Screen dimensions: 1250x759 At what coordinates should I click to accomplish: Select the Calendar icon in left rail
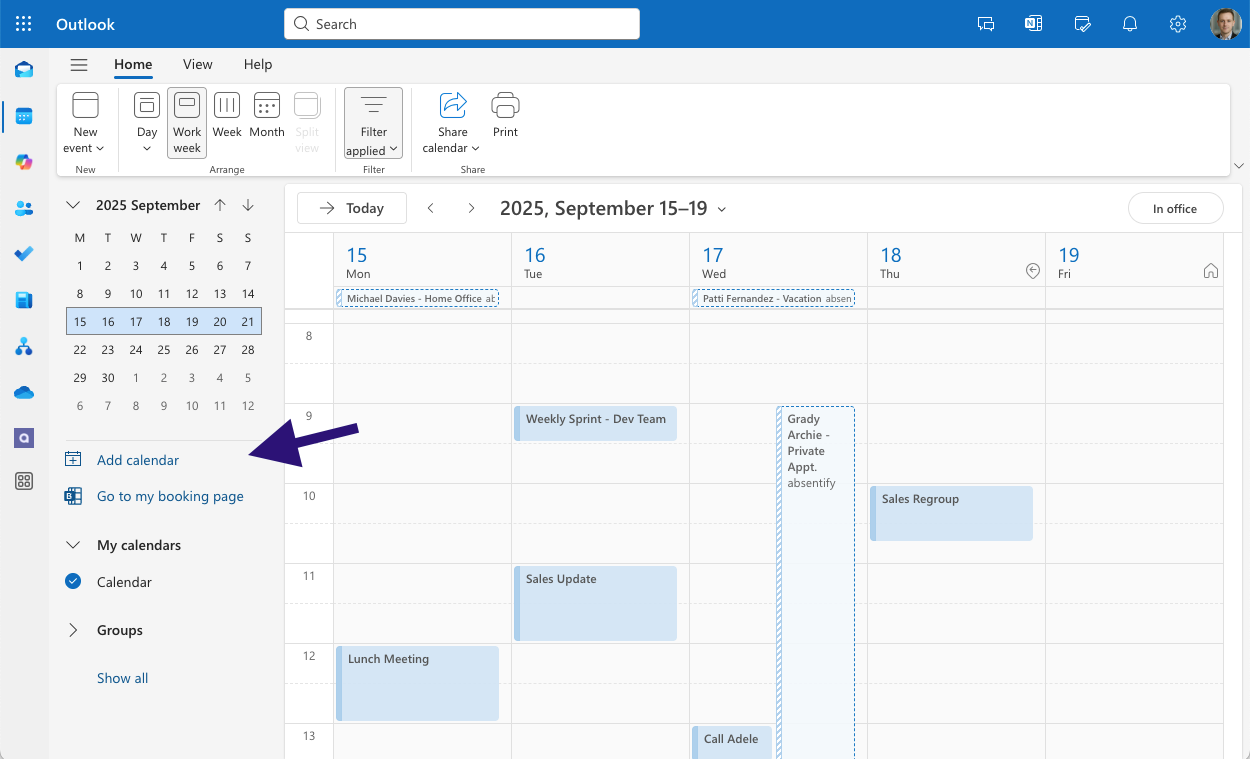[x=24, y=116]
